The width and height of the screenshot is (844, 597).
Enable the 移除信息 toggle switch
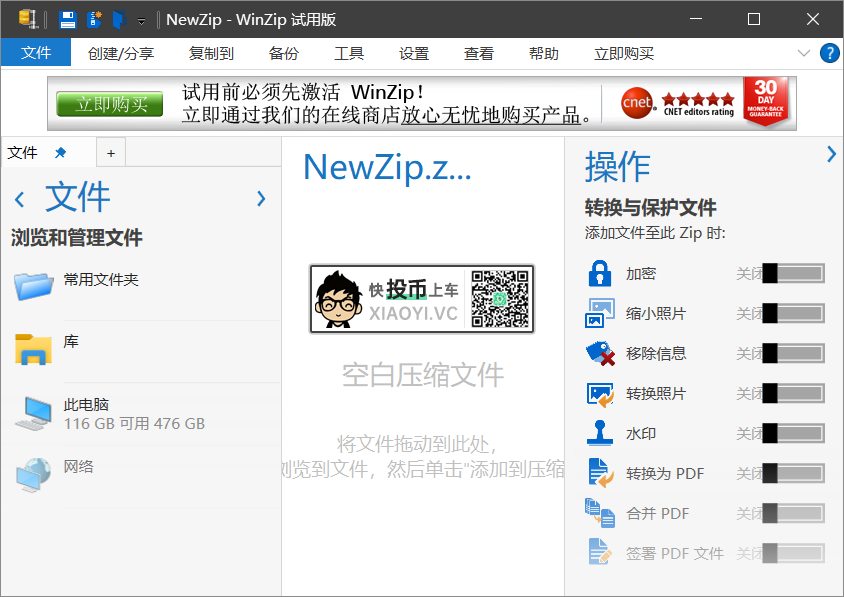coord(793,353)
